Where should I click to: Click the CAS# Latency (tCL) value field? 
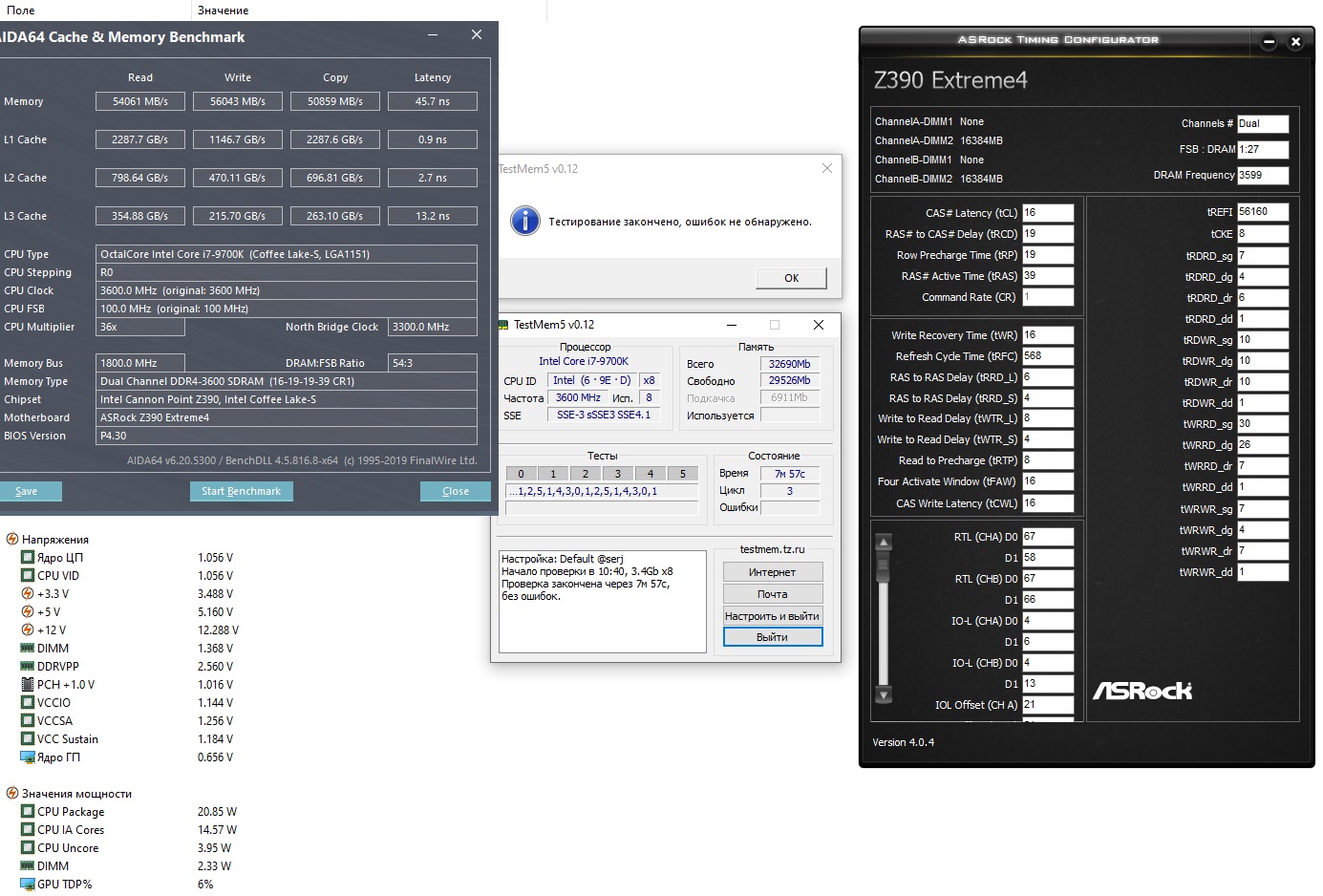(x=1048, y=213)
